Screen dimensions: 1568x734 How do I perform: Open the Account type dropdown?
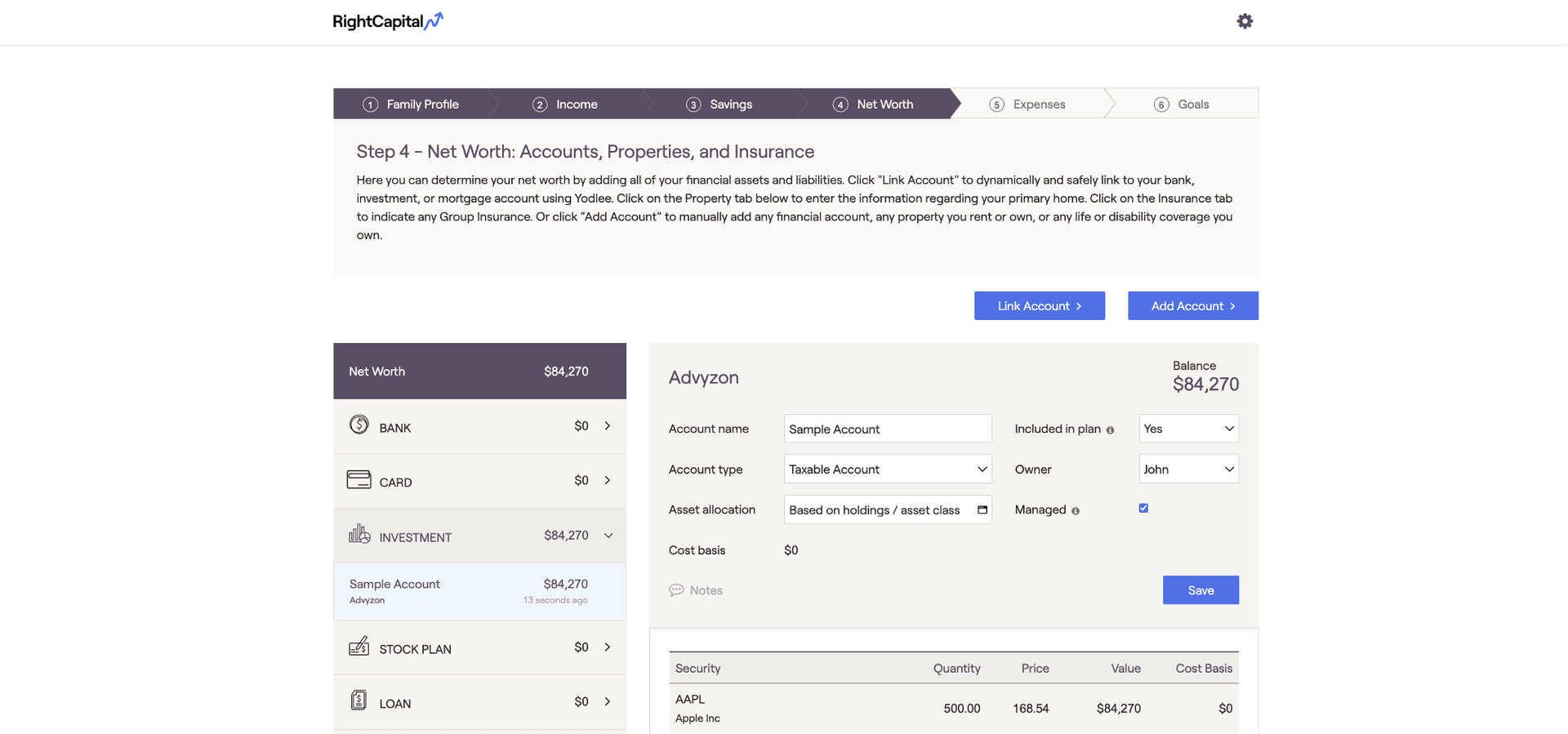click(888, 469)
